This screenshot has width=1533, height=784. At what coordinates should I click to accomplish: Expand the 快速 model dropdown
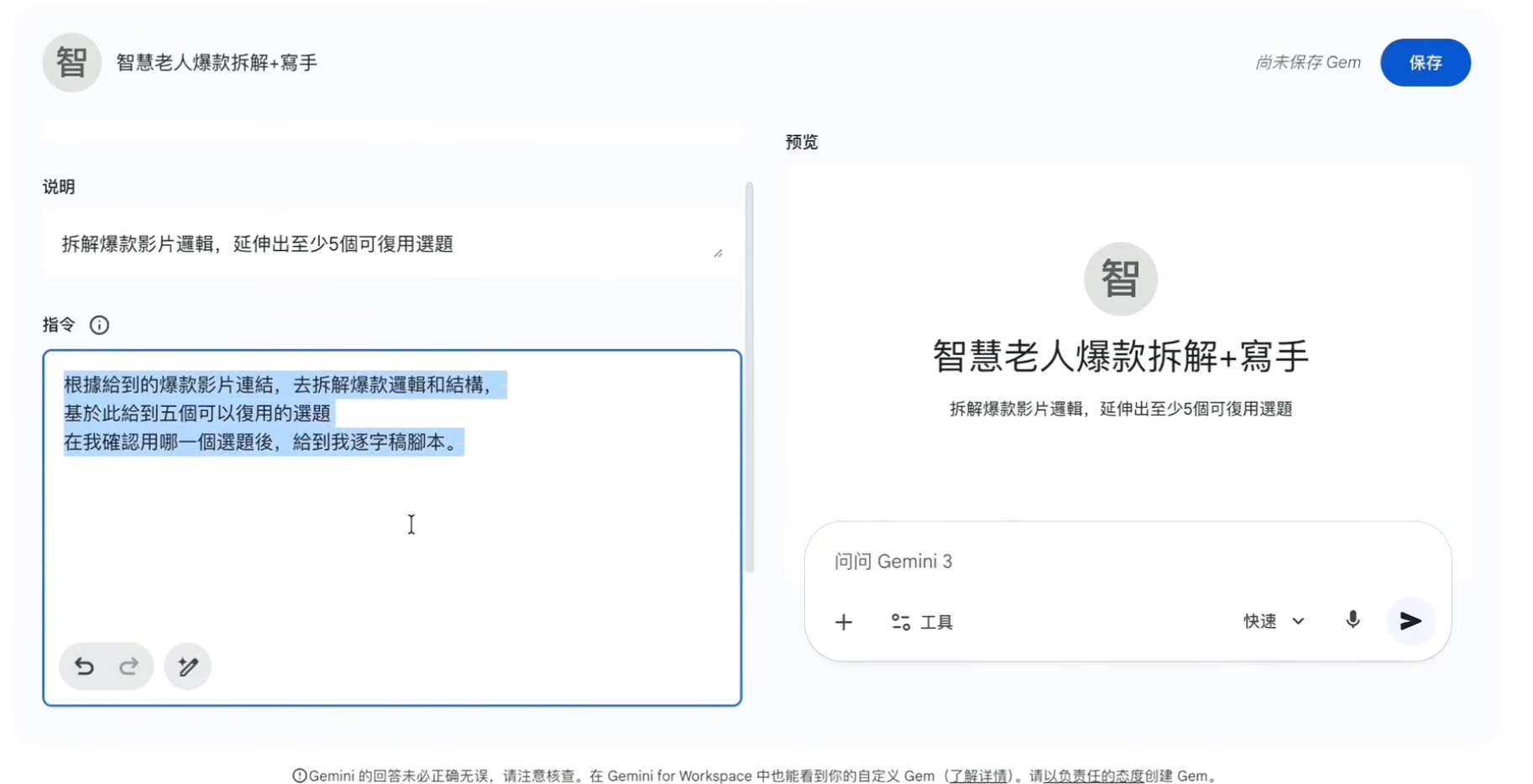click(x=1274, y=621)
